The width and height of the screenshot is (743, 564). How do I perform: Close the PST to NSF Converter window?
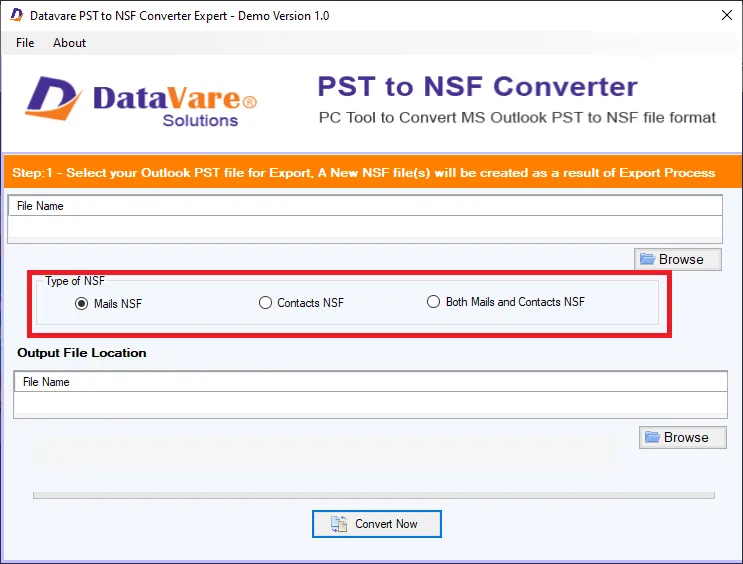(727, 15)
